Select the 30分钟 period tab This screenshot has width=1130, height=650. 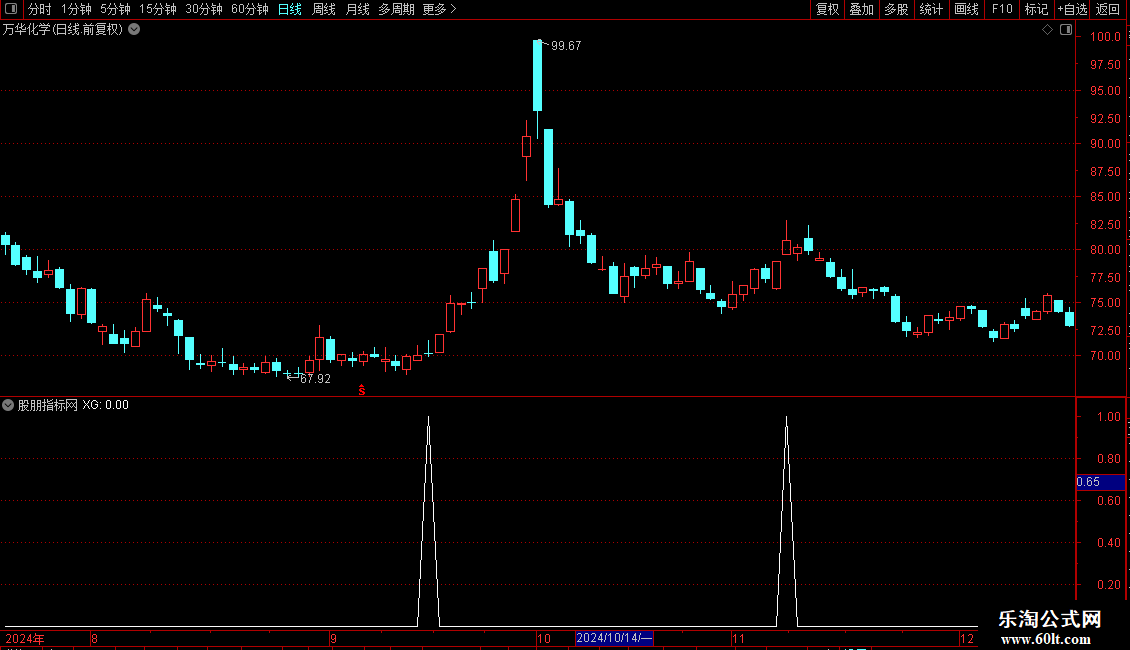click(x=204, y=9)
